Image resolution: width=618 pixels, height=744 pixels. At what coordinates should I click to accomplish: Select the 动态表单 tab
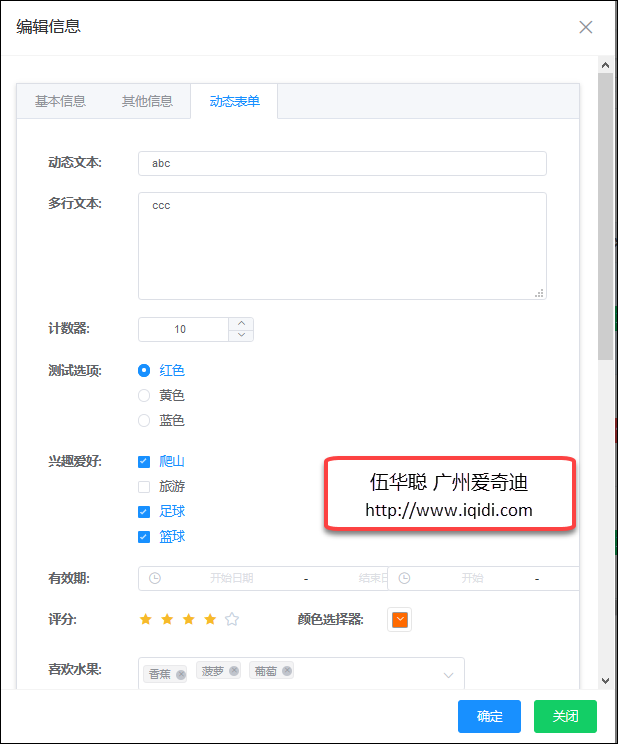pyautogui.click(x=234, y=101)
